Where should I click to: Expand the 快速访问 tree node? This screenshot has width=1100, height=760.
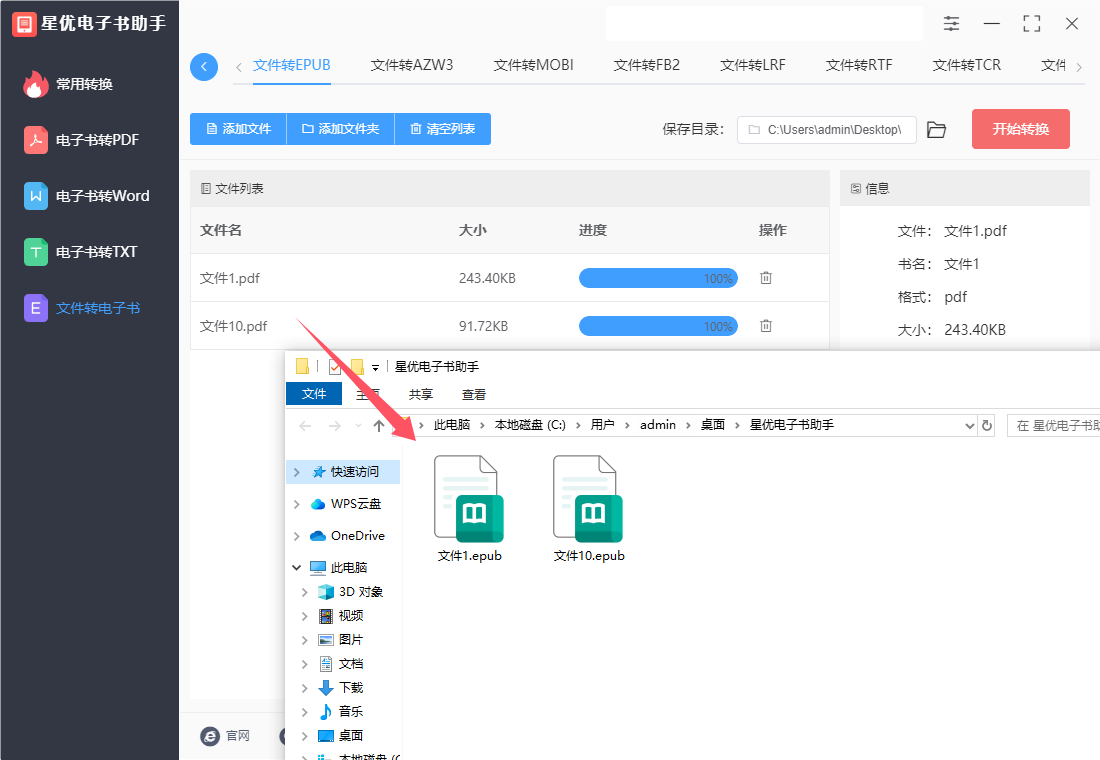297,472
